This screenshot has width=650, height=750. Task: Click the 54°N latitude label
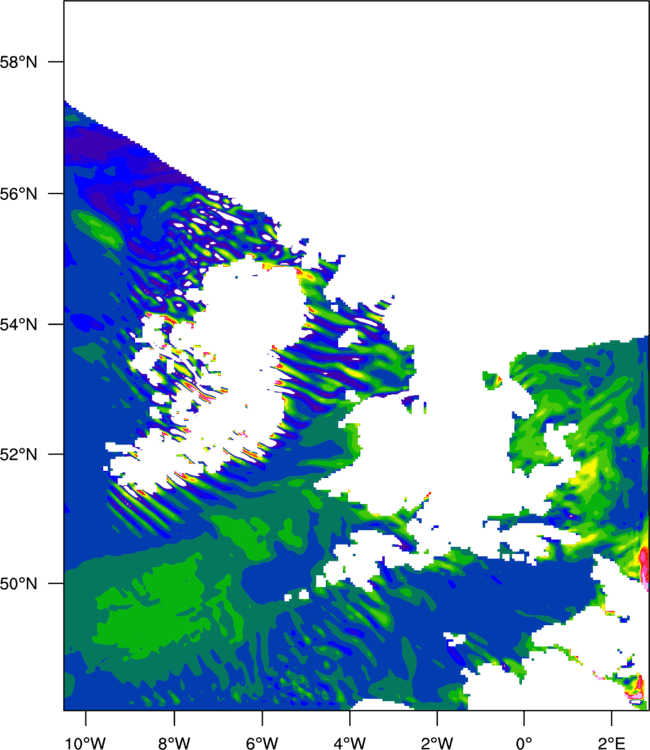pos(18,325)
